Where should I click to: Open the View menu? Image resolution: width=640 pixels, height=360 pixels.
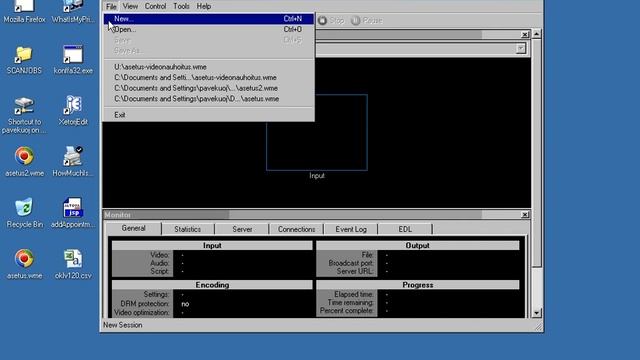tap(130, 6)
